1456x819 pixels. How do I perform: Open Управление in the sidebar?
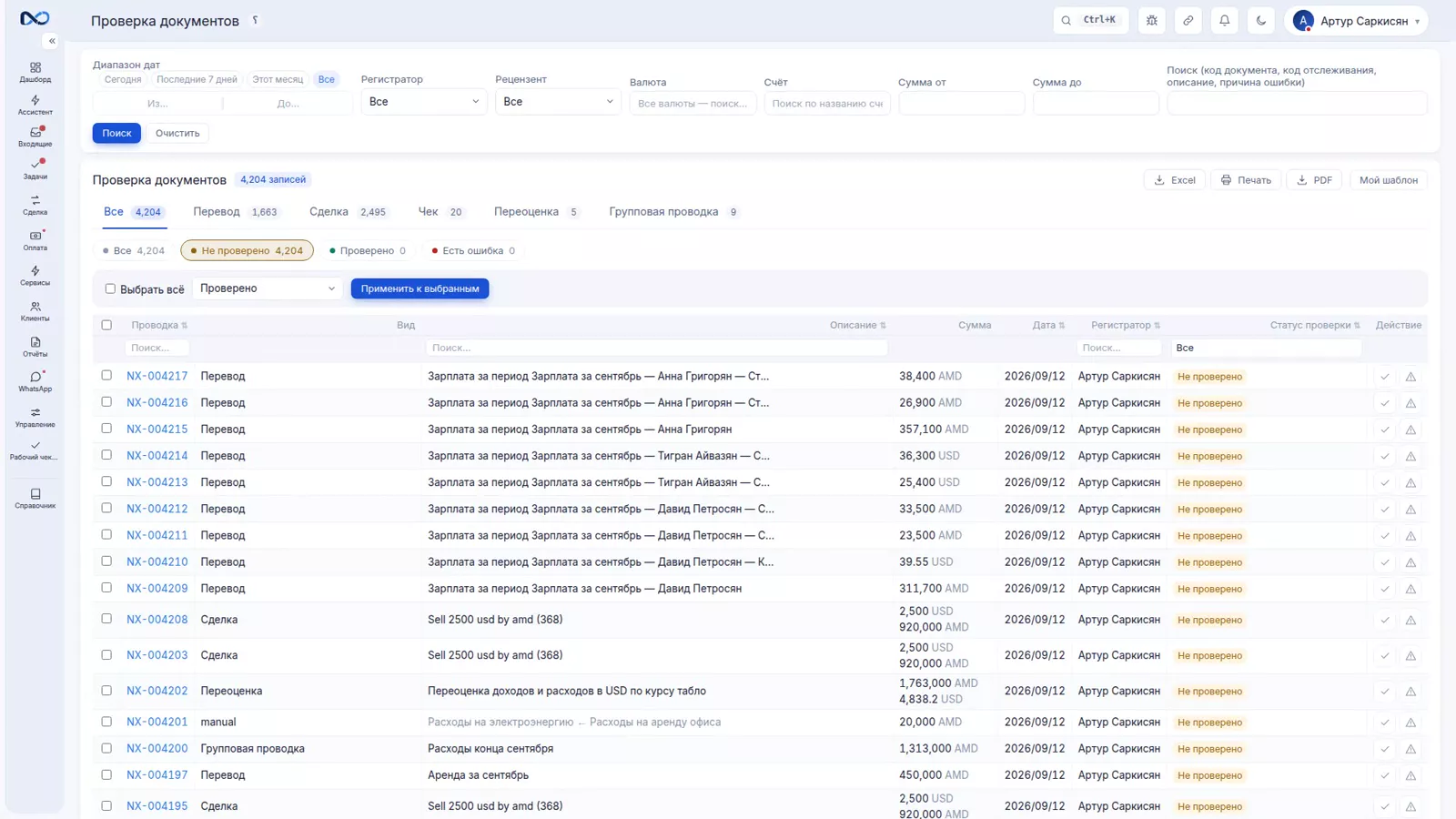point(35,417)
